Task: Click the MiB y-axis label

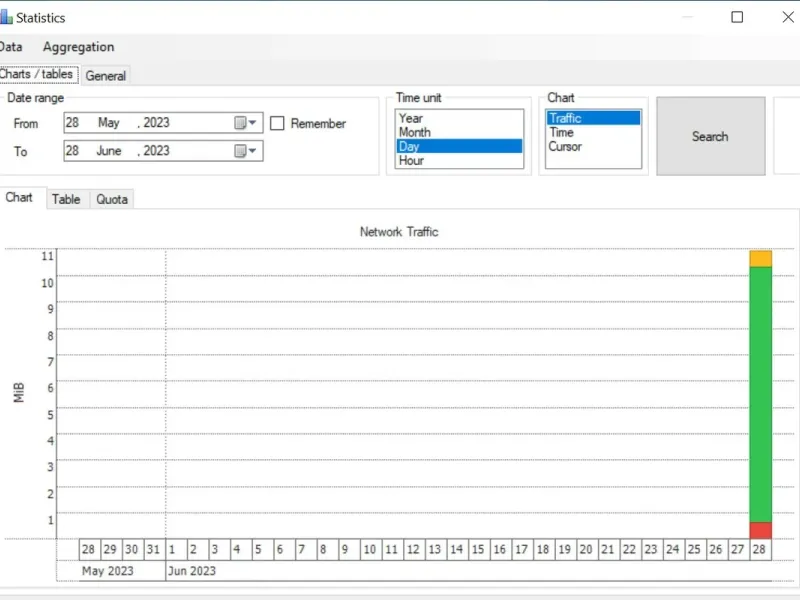Action: pyautogui.click(x=19, y=392)
